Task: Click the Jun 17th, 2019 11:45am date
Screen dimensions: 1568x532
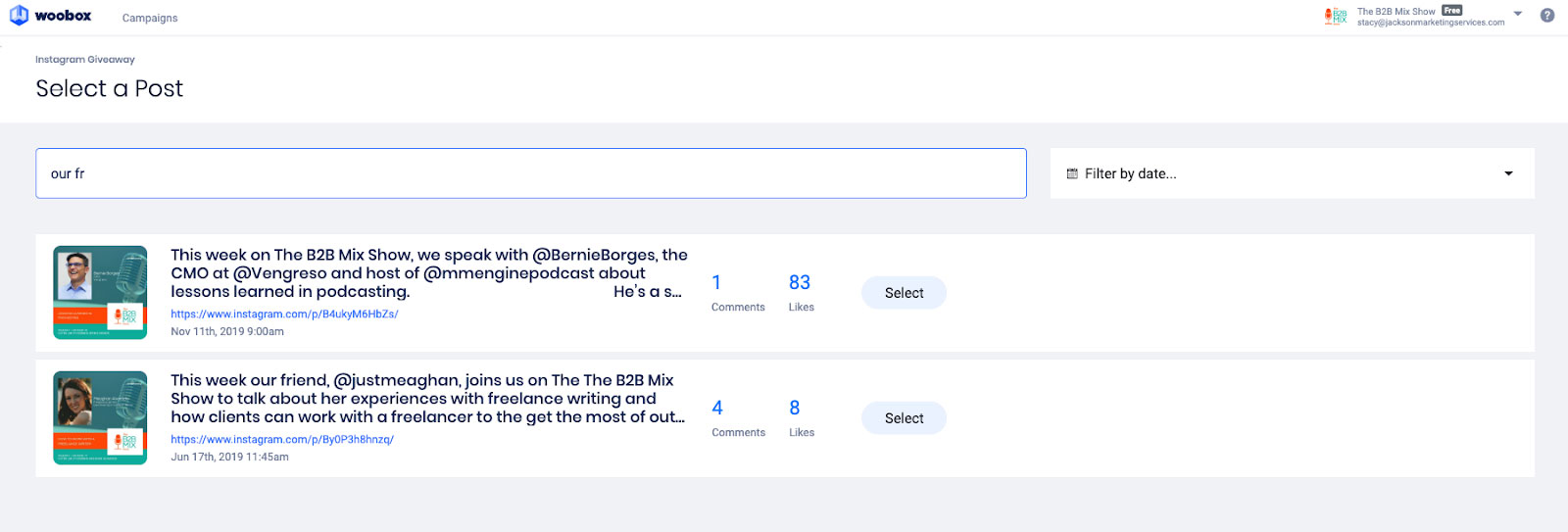Action: point(229,458)
